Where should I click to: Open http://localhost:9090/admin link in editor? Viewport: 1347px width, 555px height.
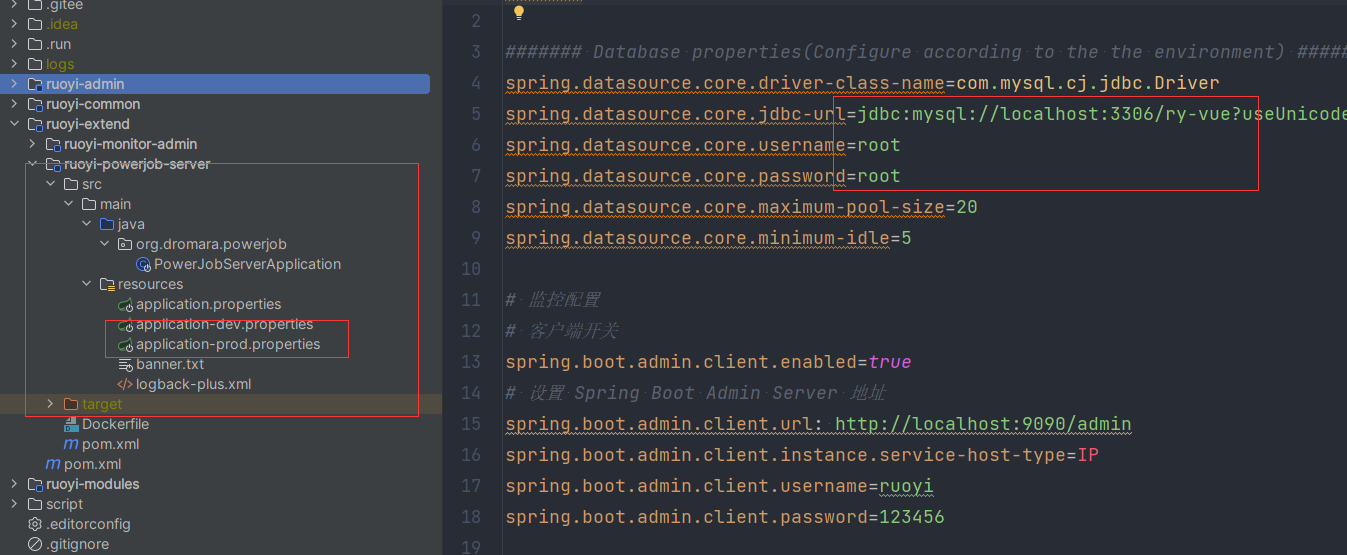click(x=983, y=424)
